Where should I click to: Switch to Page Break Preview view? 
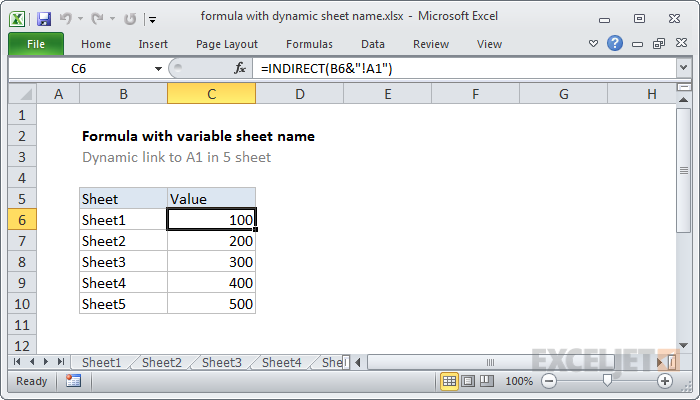pyautogui.click(x=486, y=381)
